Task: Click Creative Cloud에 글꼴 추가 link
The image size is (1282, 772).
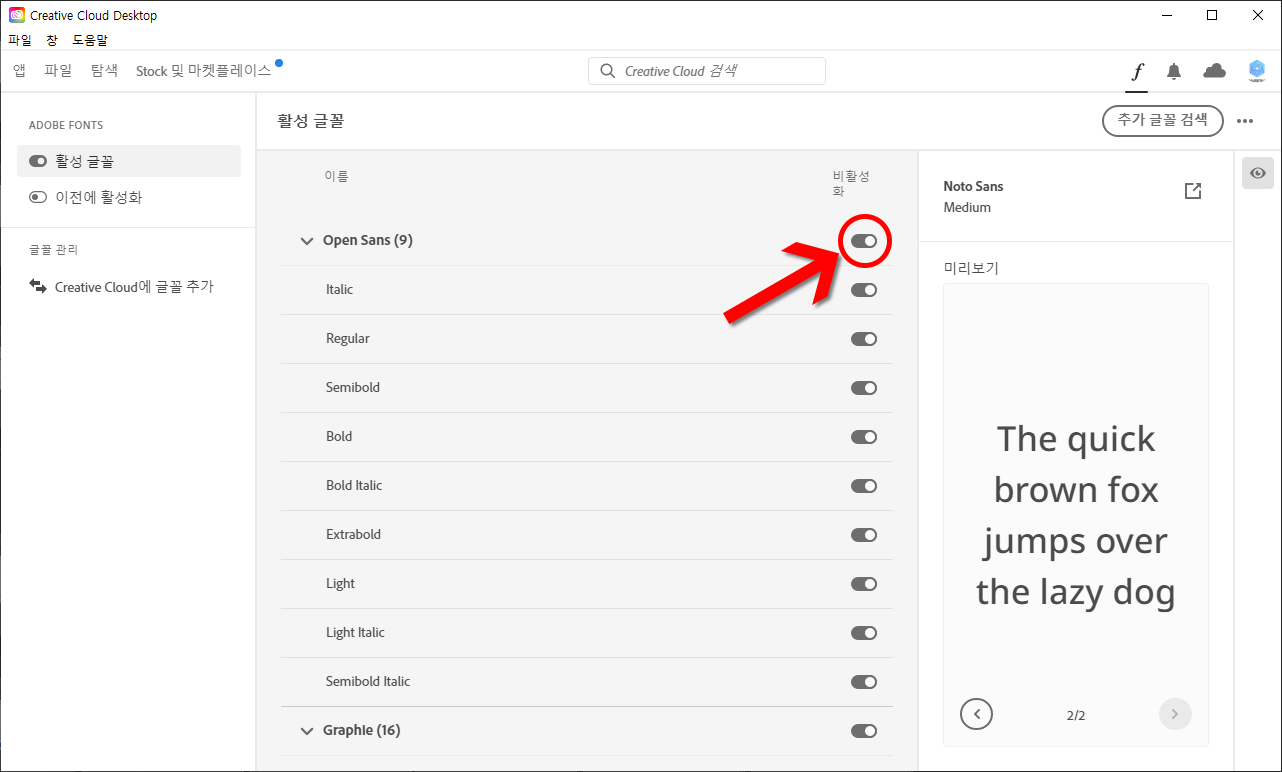Action: pos(134,287)
